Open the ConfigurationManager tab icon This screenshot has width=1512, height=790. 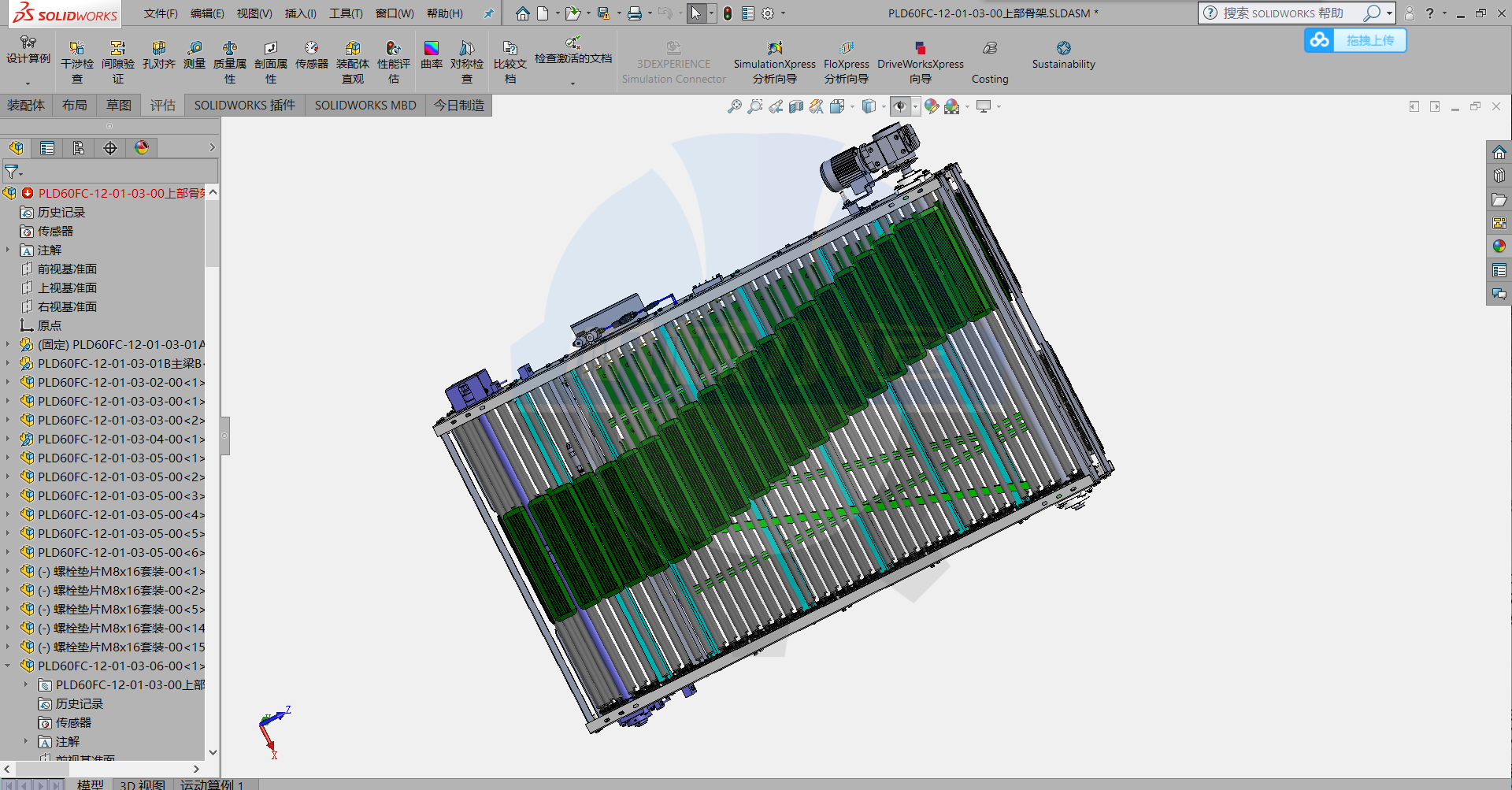(x=79, y=148)
